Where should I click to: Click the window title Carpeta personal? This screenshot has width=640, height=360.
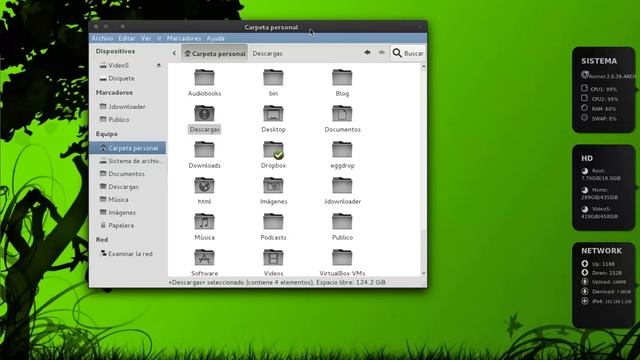click(x=271, y=27)
